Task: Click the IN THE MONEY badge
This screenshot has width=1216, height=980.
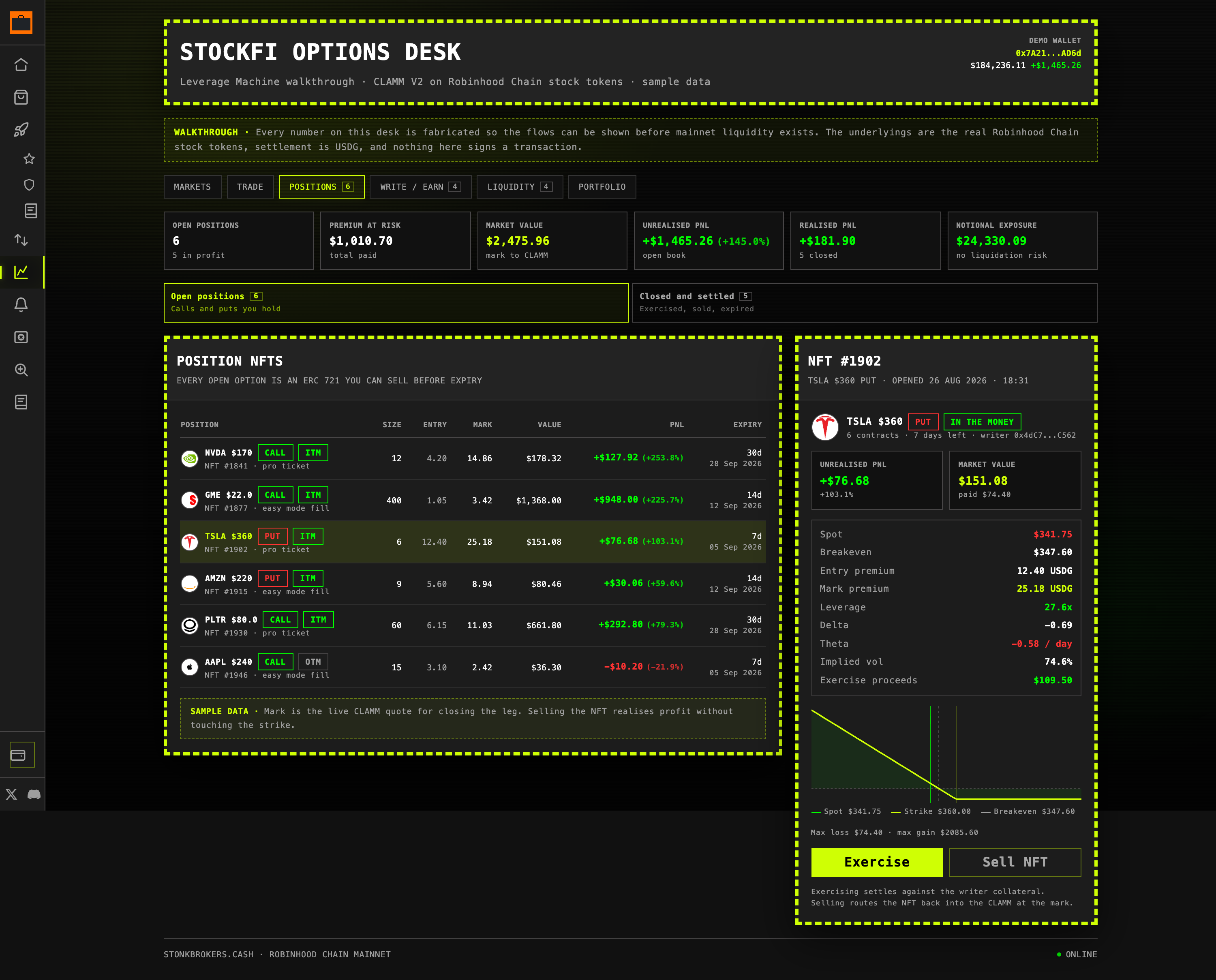Action: click(982, 422)
